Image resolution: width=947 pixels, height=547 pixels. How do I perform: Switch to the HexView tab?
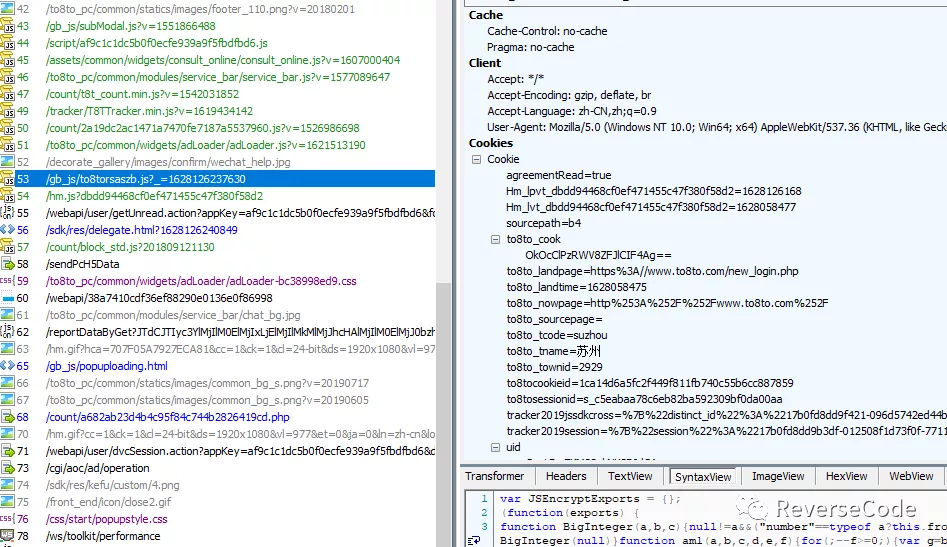click(x=846, y=476)
